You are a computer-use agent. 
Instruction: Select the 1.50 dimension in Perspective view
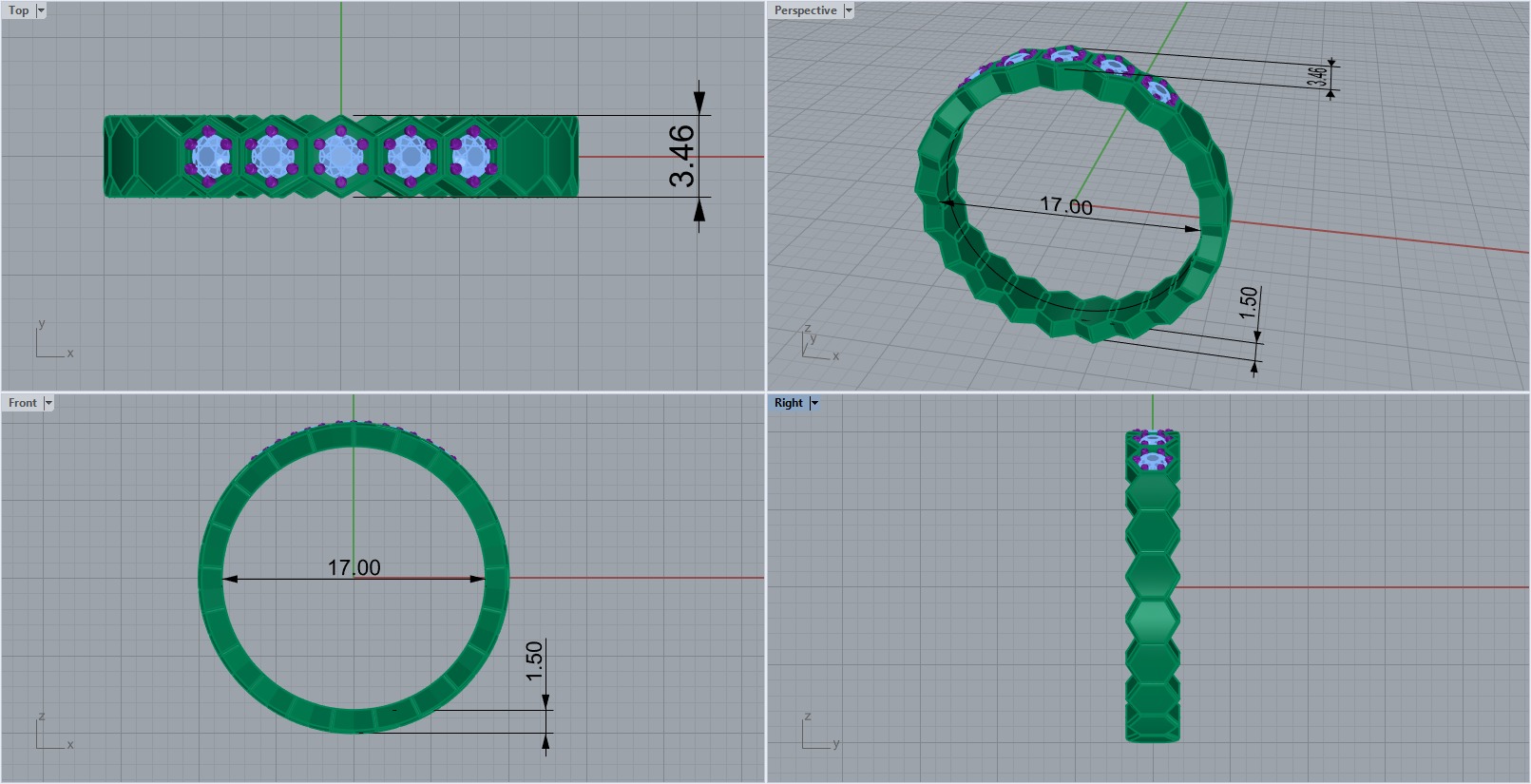[x=1248, y=302]
